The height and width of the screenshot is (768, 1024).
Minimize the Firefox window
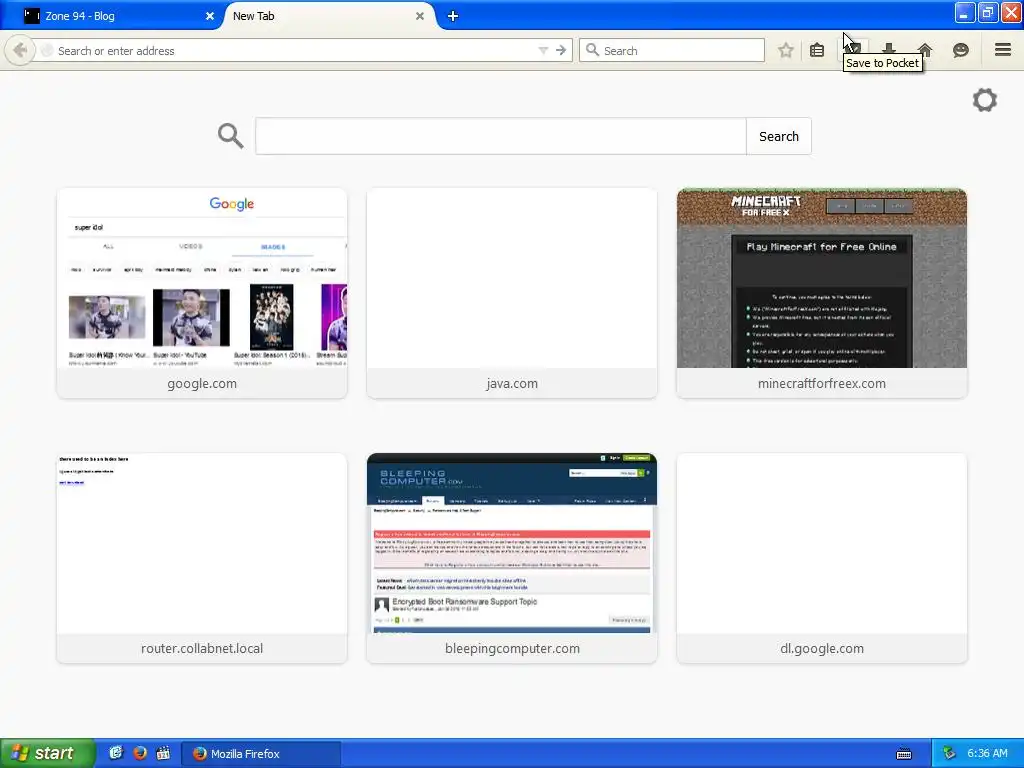[x=965, y=12]
